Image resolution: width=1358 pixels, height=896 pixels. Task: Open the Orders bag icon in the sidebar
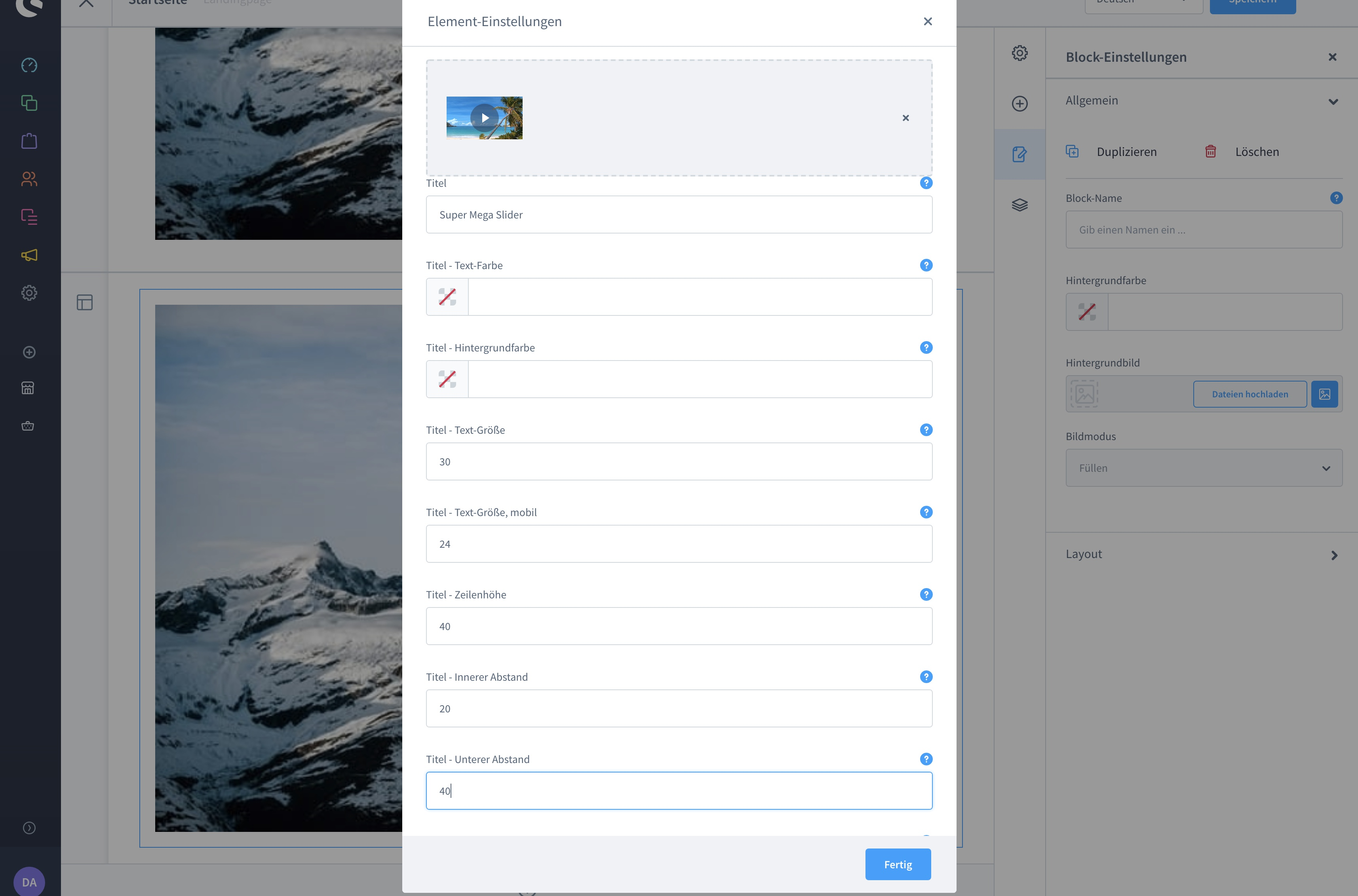pyautogui.click(x=29, y=140)
